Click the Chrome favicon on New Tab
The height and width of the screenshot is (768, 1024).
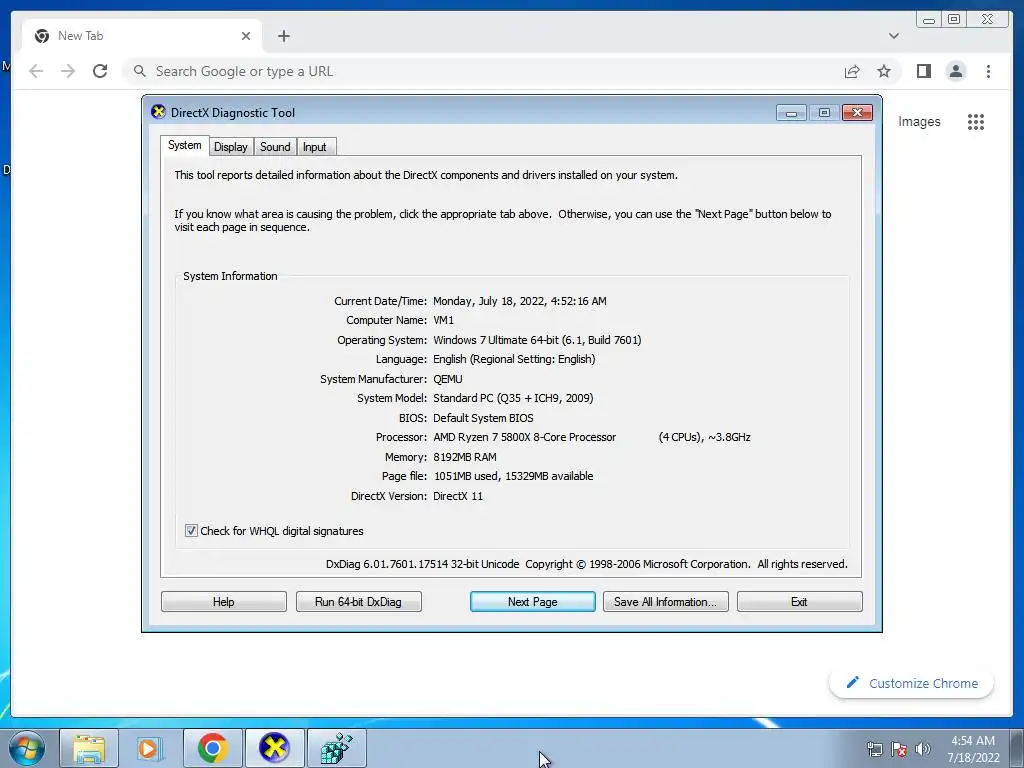coord(42,36)
